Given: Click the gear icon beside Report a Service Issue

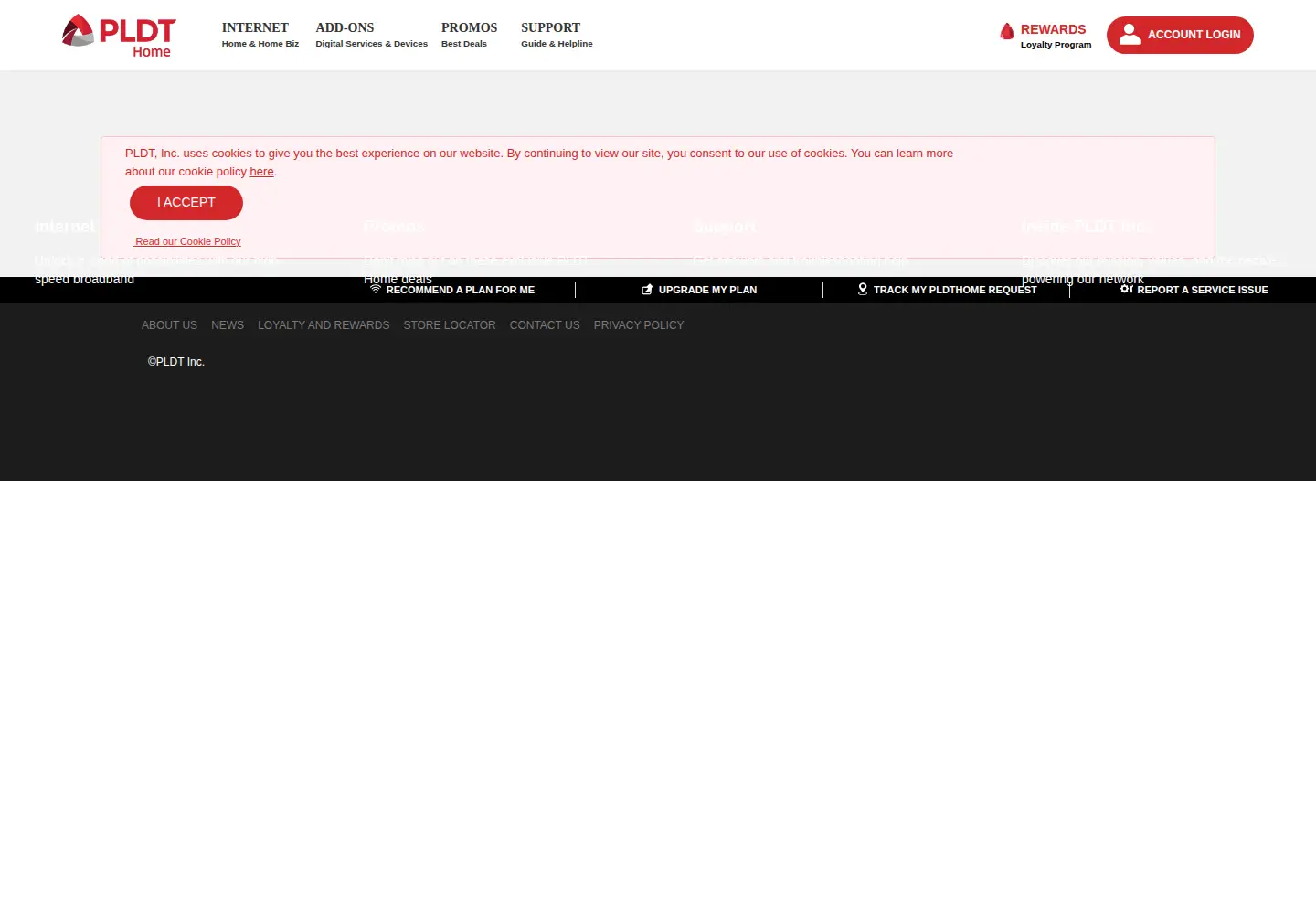Looking at the screenshot, I should pyautogui.click(x=1127, y=289).
